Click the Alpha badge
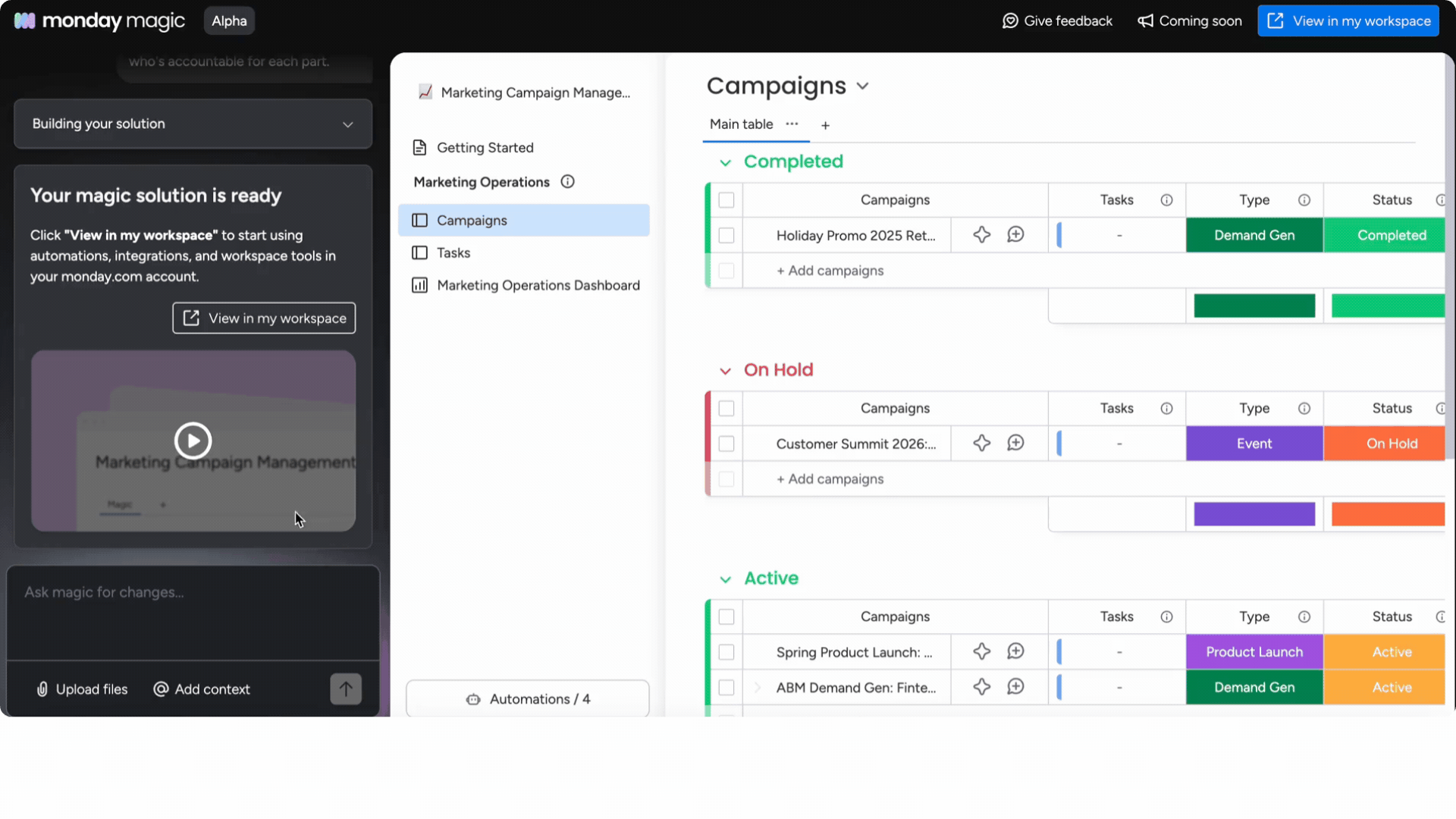 [229, 20]
